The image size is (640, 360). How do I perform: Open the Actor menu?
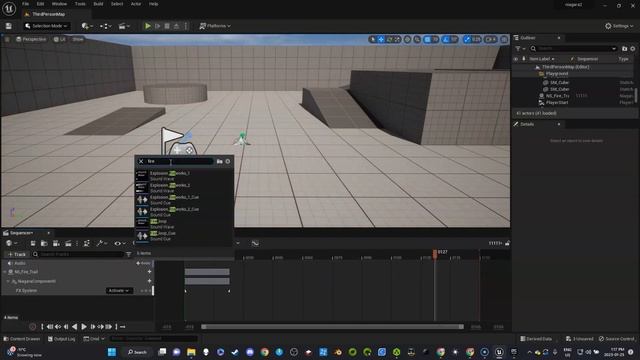136,4
